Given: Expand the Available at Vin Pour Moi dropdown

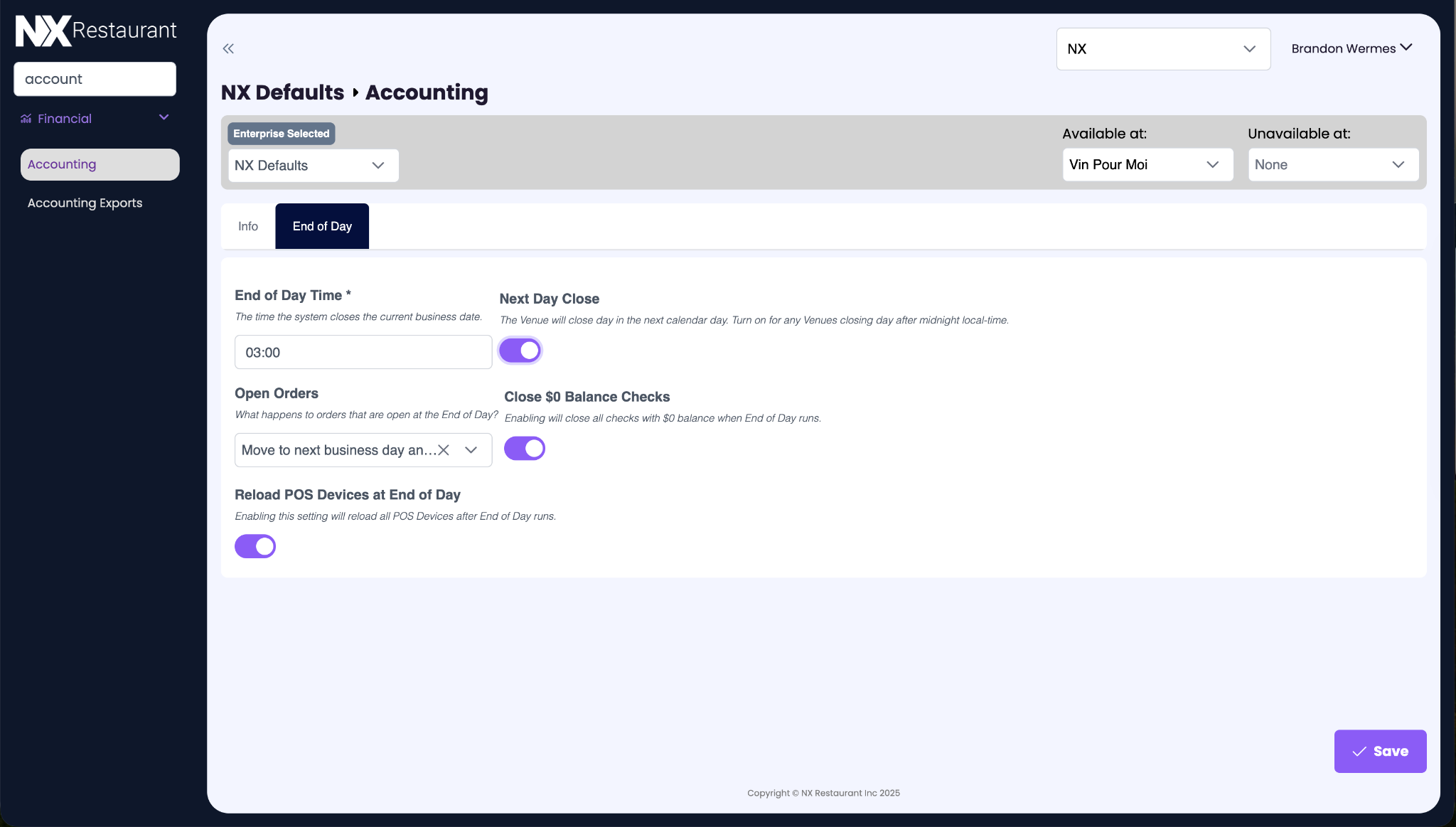Looking at the screenshot, I should (x=1147, y=165).
